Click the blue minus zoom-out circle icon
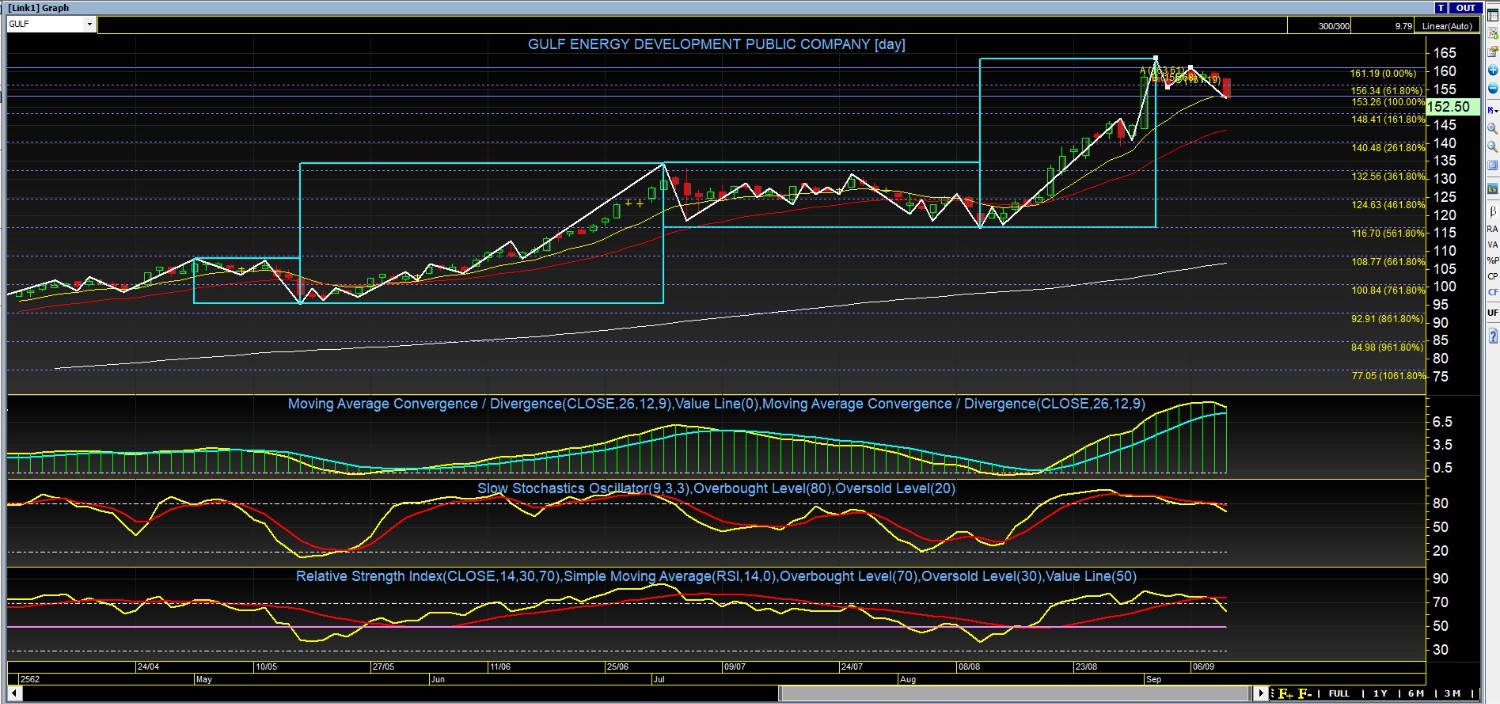The width and height of the screenshot is (1500, 704). coord(1492,89)
